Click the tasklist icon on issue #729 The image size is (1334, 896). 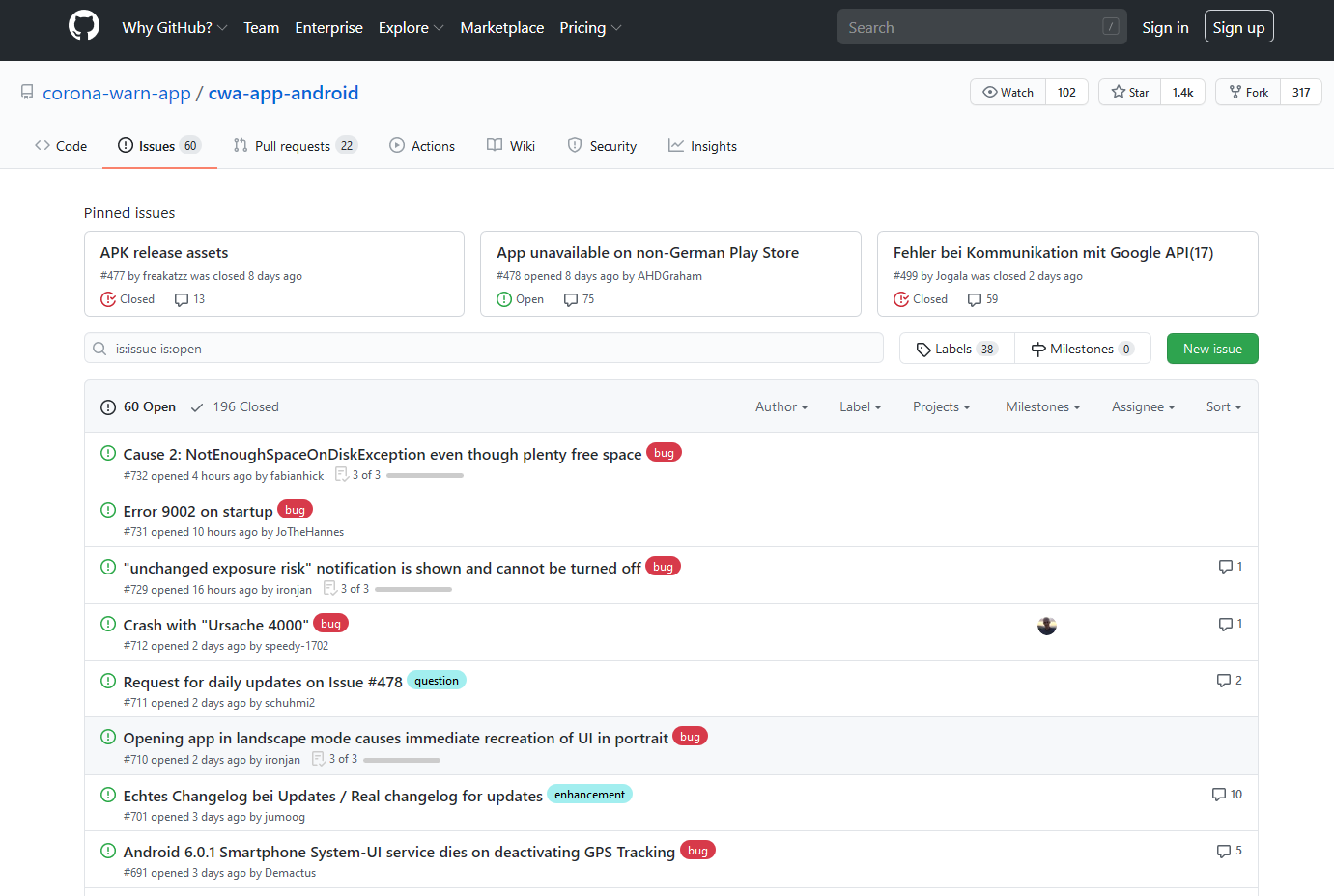point(329,588)
